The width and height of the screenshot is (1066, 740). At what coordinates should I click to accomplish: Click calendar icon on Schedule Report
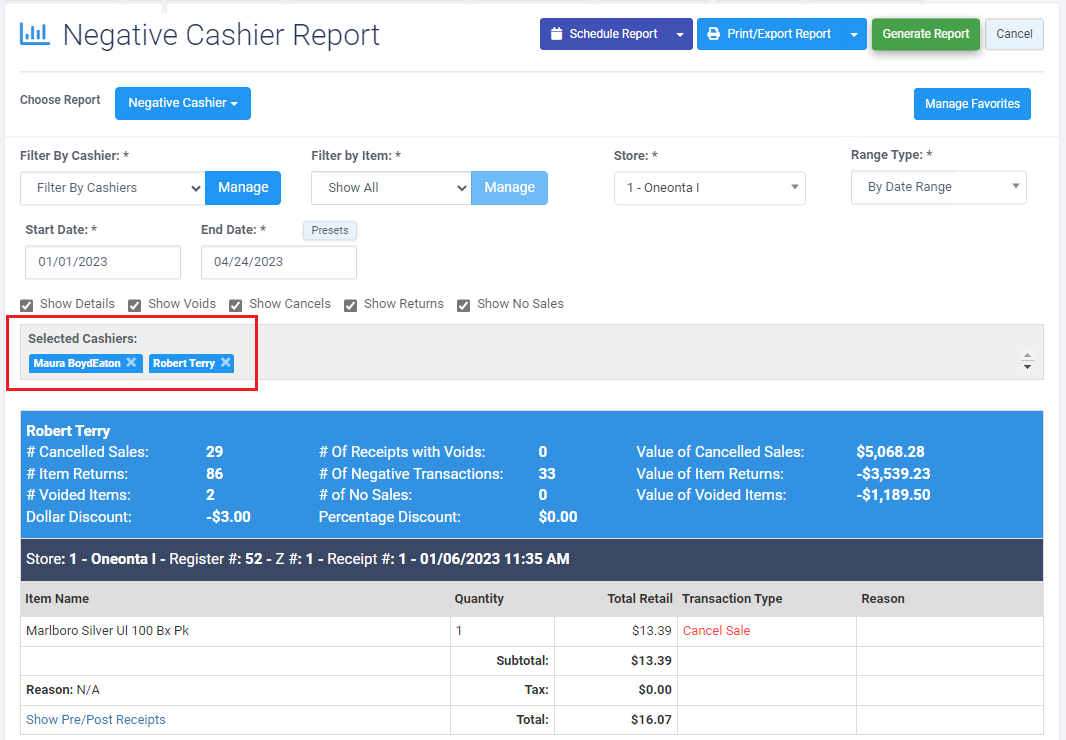556,34
